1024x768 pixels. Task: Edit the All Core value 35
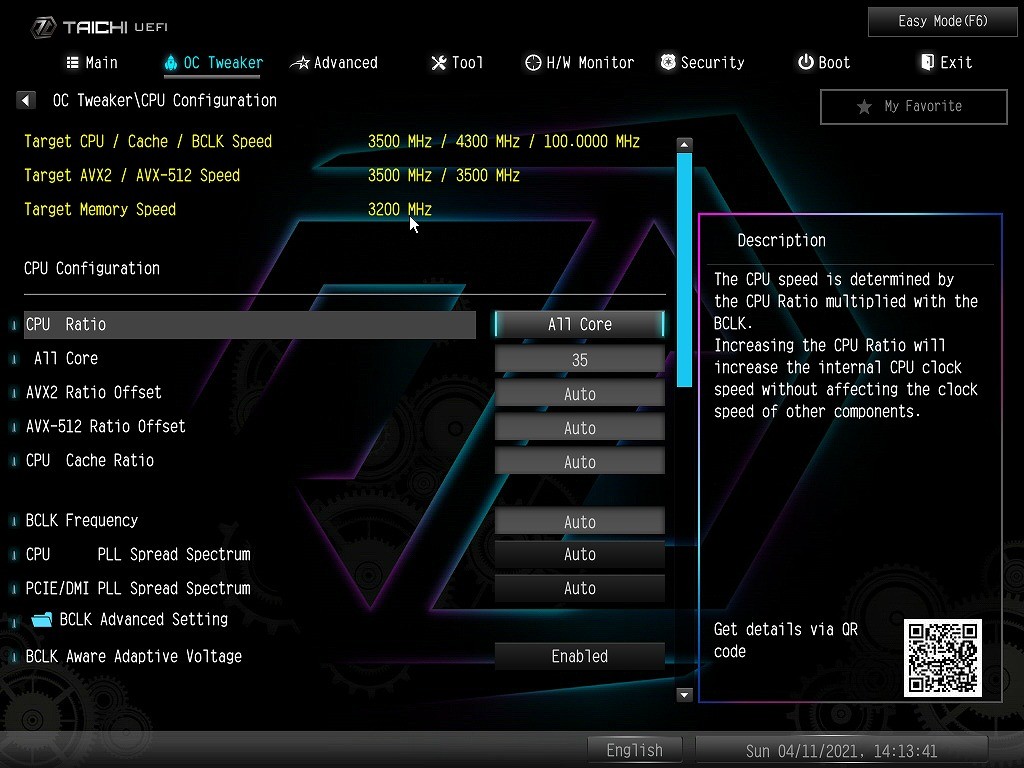[x=579, y=360]
